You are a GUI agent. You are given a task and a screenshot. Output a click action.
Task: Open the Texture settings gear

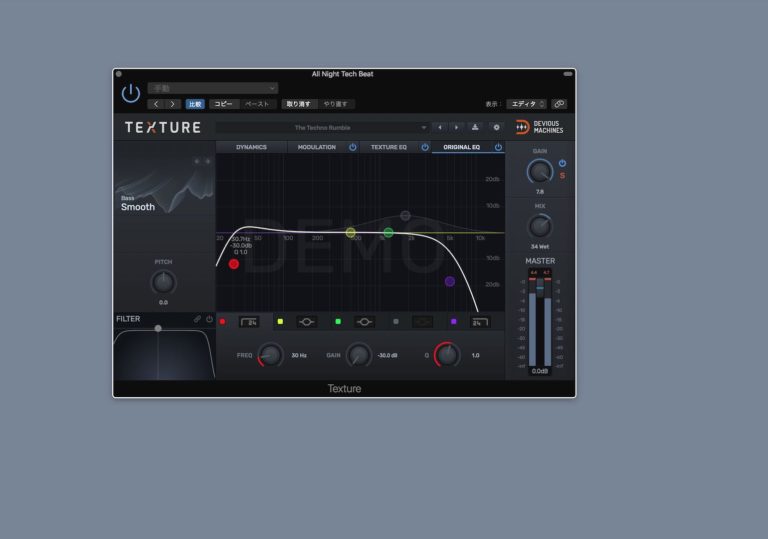click(495, 127)
